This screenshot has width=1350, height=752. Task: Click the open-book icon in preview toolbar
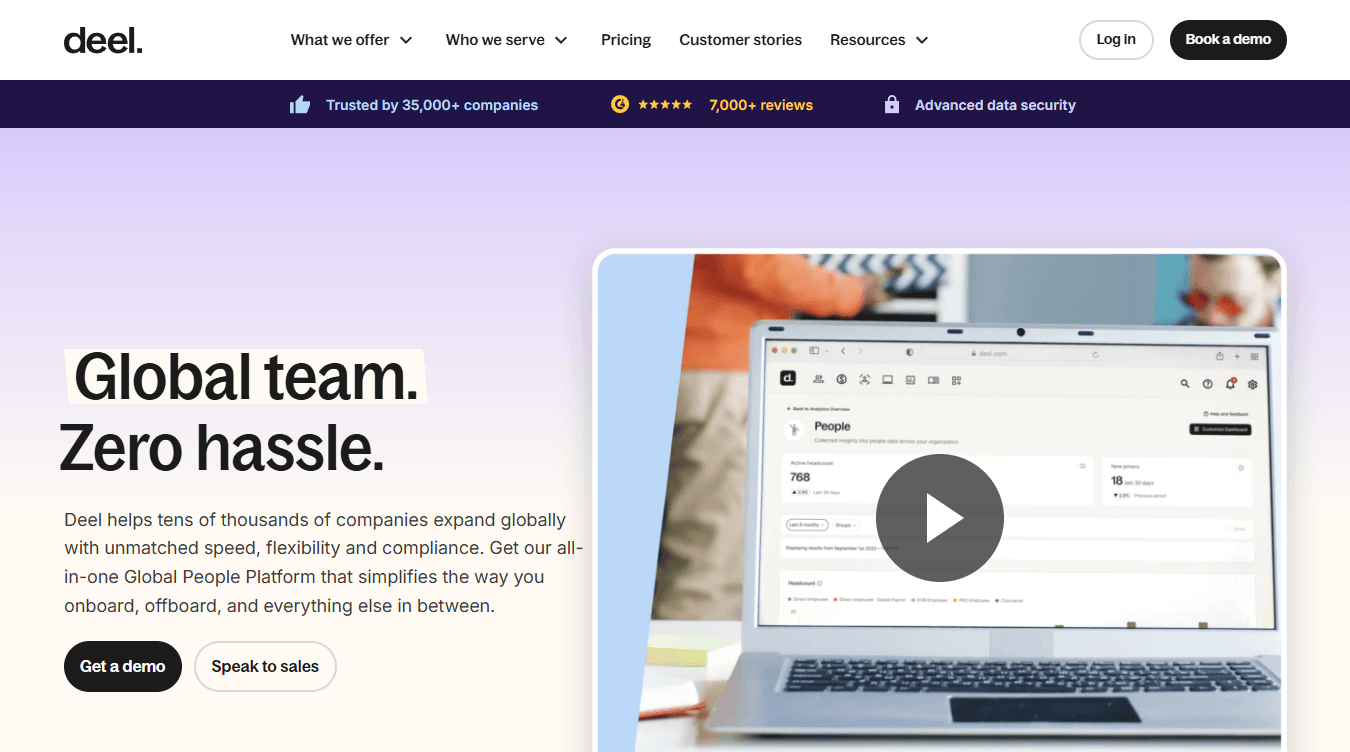pos(933,380)
